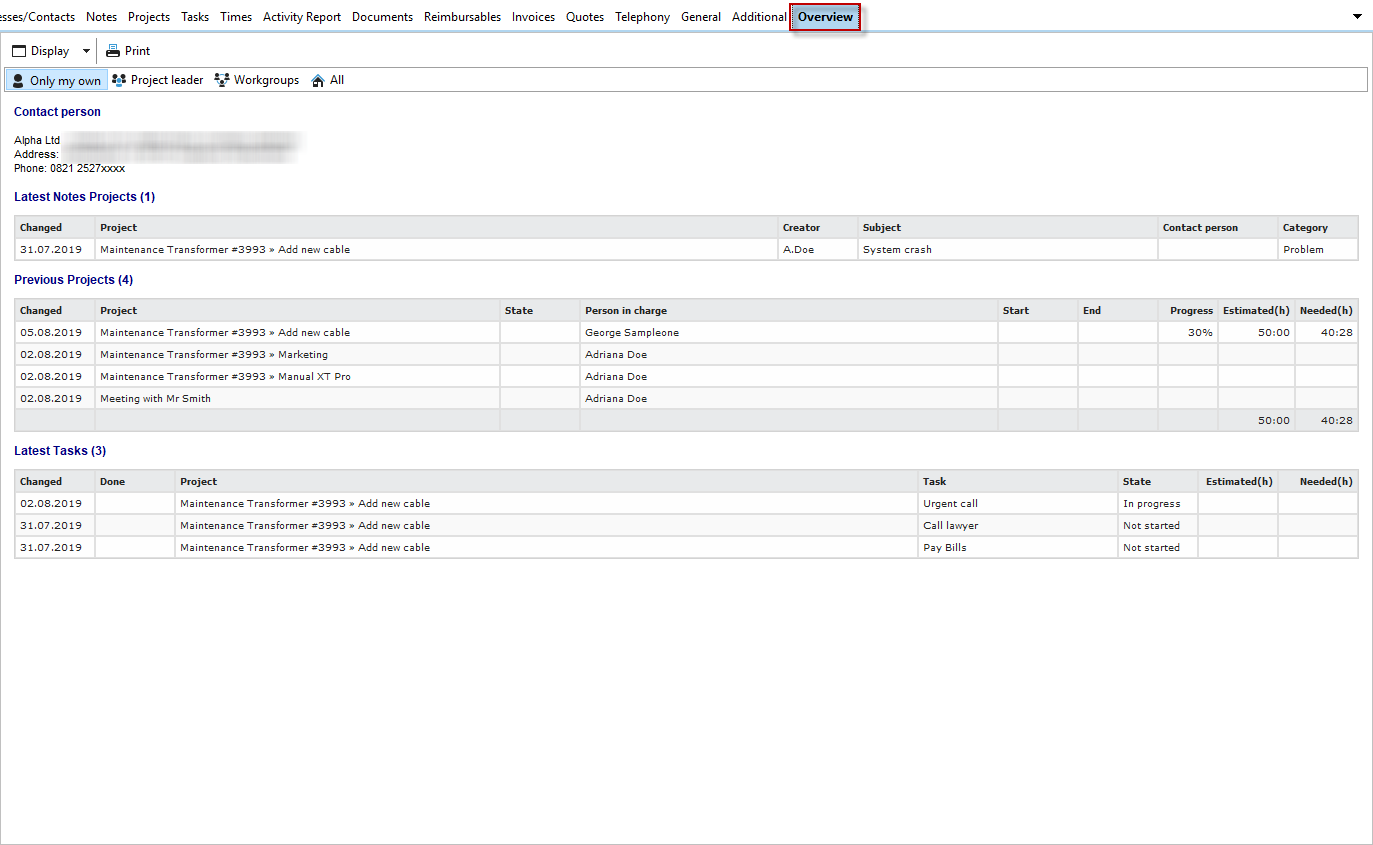
Task: Open the Telephony tab
Action: pyautogui.click(x=642, y=17)
